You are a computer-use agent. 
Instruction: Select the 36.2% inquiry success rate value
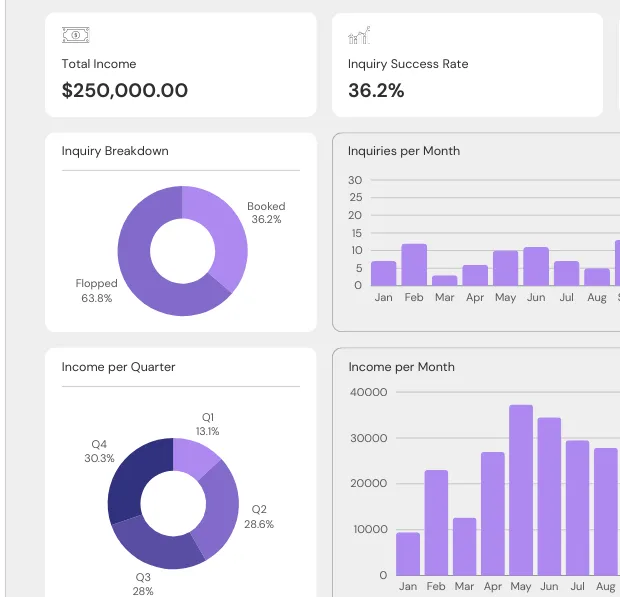click(376, 91)
